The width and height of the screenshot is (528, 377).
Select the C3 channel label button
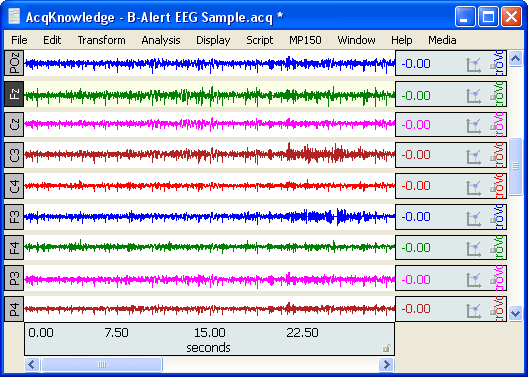[x=14, y=155]
